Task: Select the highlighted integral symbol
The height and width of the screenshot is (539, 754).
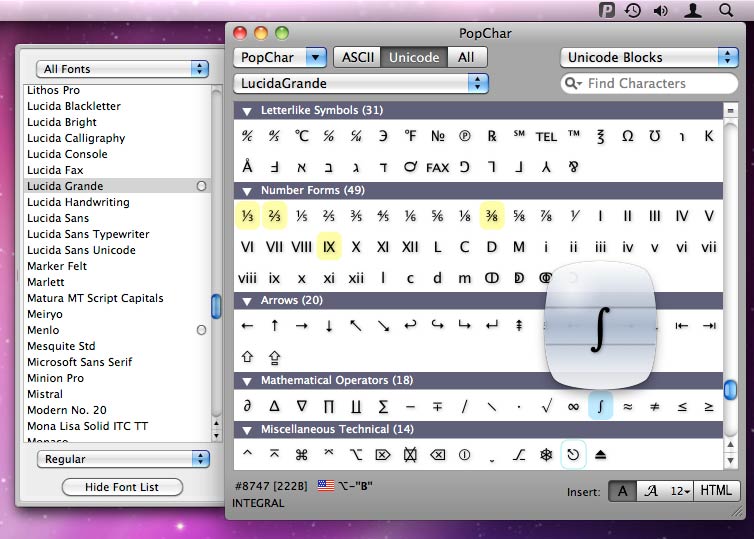Action: coord(600,406)
